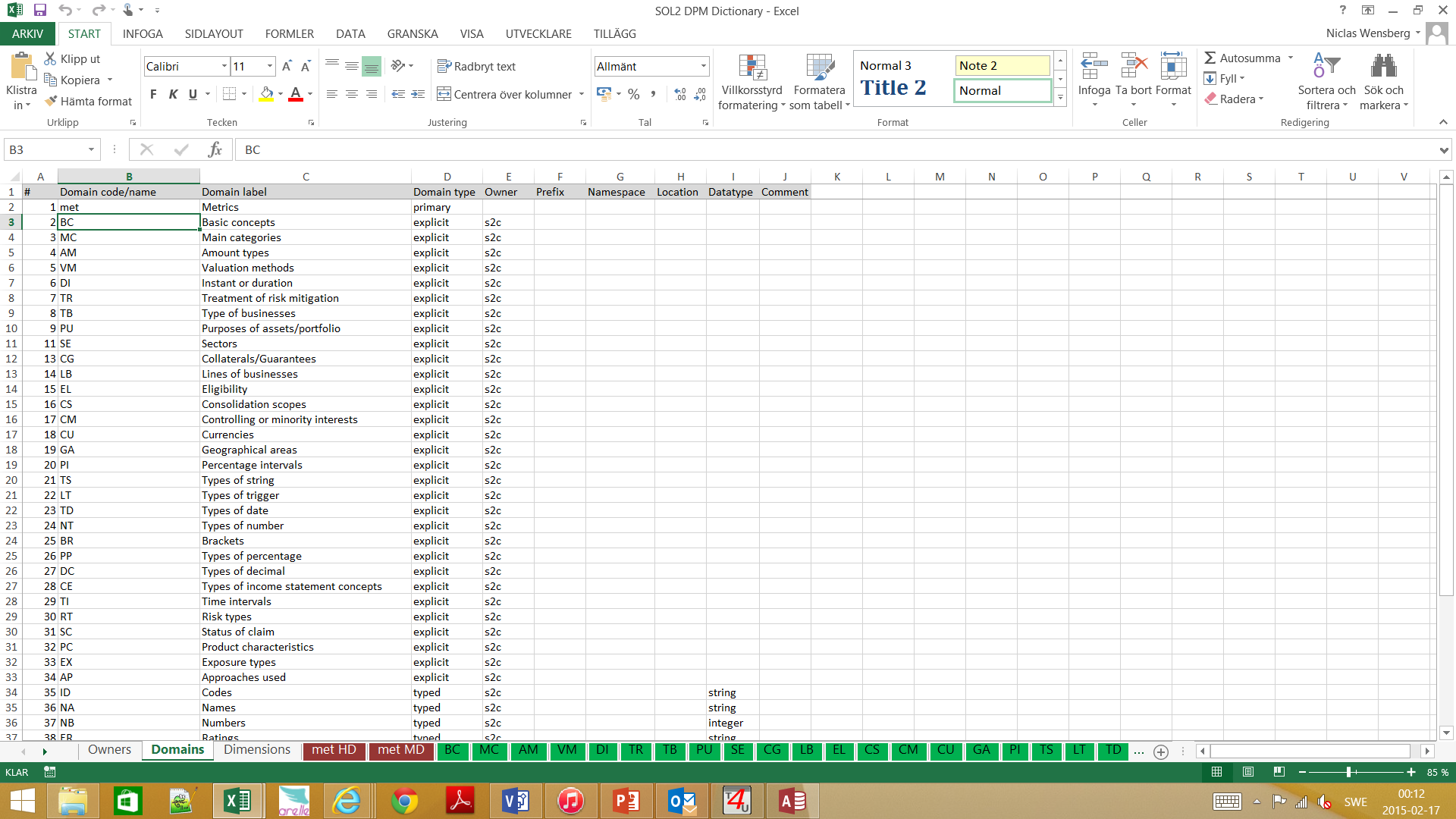Viewport: 1456px width, 819px height.
Task: Open the ARKIV file tab
Action: [x=27, y=33]
